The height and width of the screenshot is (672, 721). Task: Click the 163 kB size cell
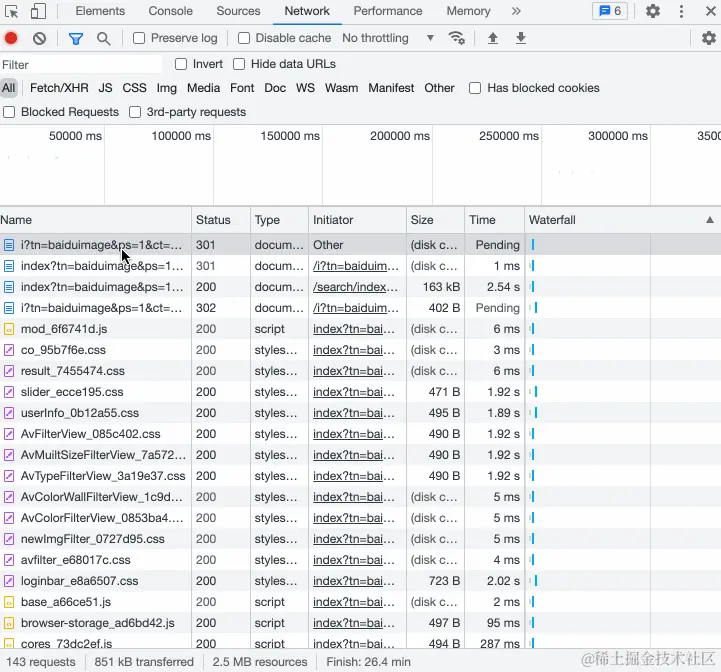435,287
